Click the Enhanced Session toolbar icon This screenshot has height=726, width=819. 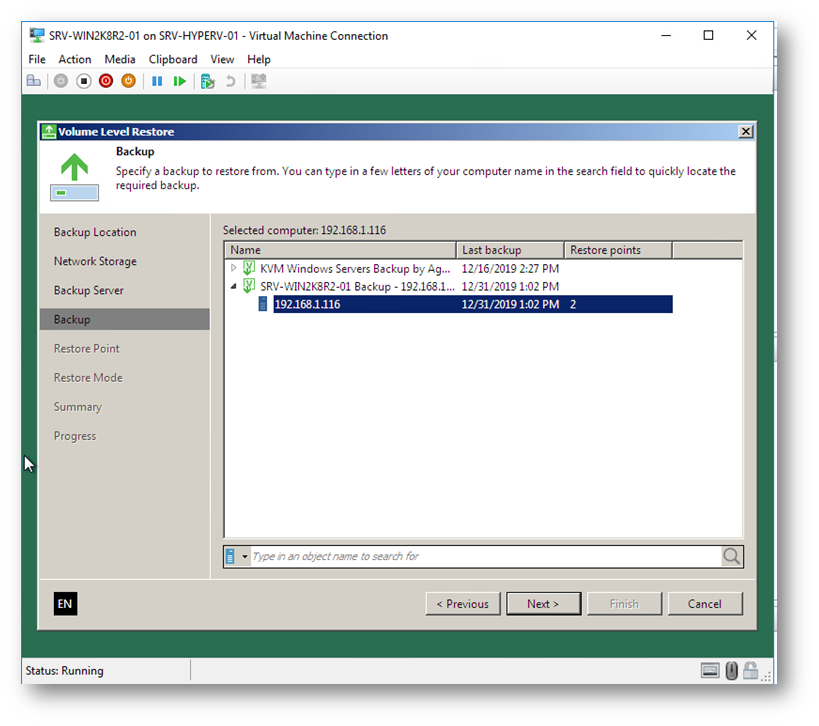pyautogui.click(x=259, y=81)
